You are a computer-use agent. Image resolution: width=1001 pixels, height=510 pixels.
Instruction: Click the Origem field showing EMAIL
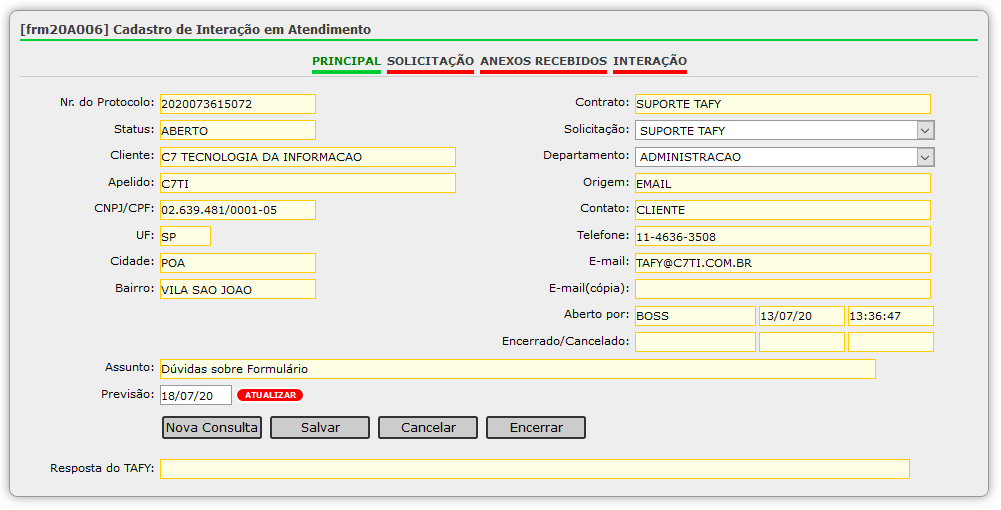pyautogui.click(x=783, y=183)
